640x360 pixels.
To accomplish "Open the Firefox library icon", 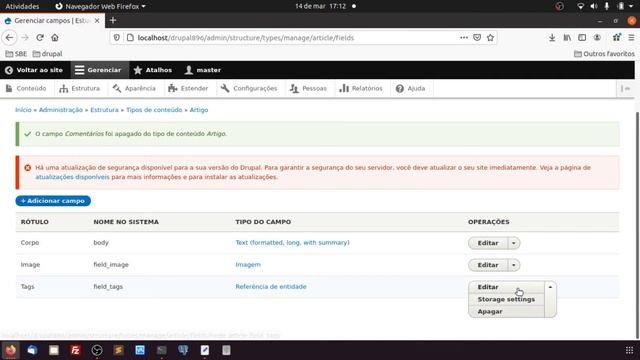I will 567,38.
